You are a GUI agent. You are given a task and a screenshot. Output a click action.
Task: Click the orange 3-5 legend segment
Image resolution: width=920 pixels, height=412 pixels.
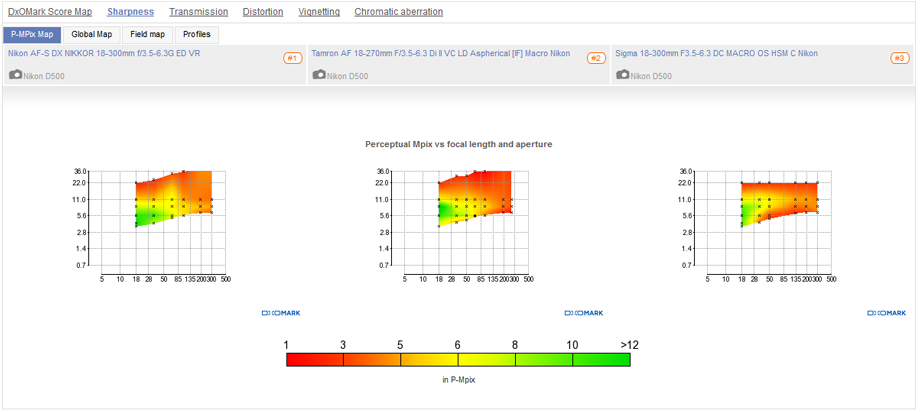[x=372, y=360]
